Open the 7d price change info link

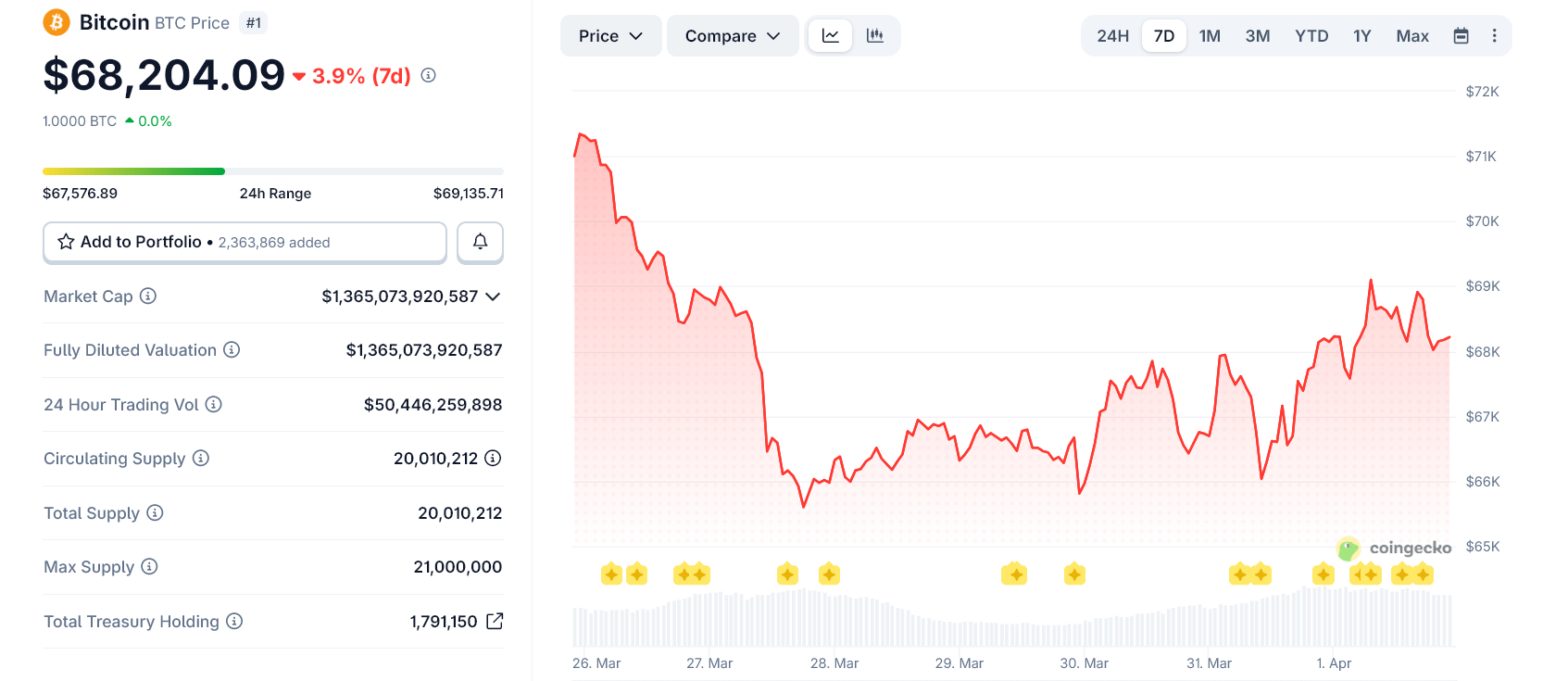pyautogui.click(x=427, y=76)
